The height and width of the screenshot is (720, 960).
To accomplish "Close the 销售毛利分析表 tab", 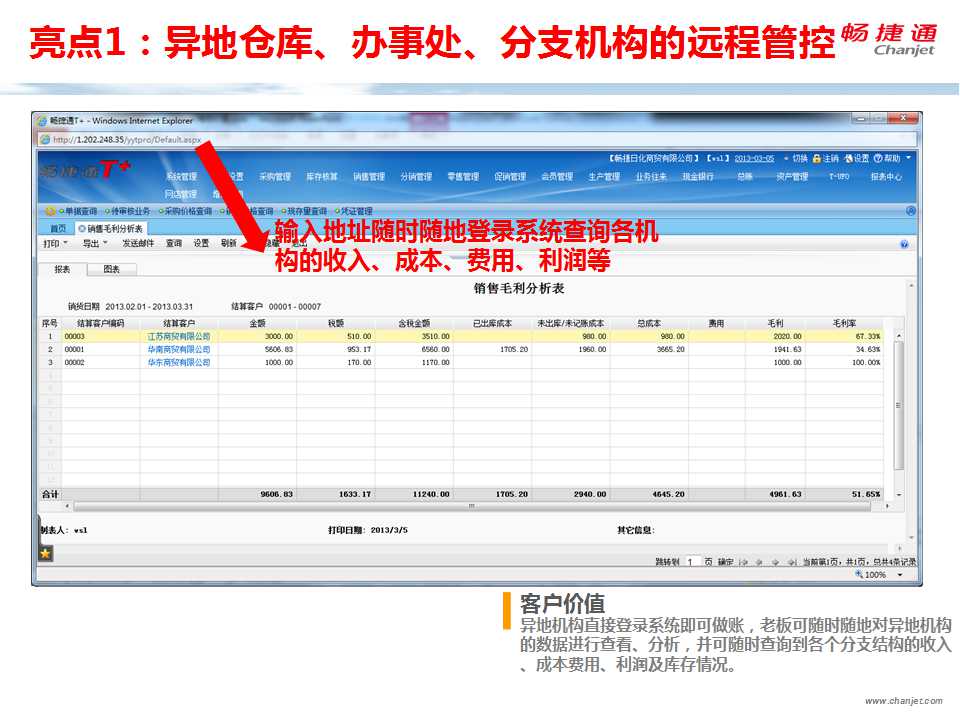I will point(82,229).
